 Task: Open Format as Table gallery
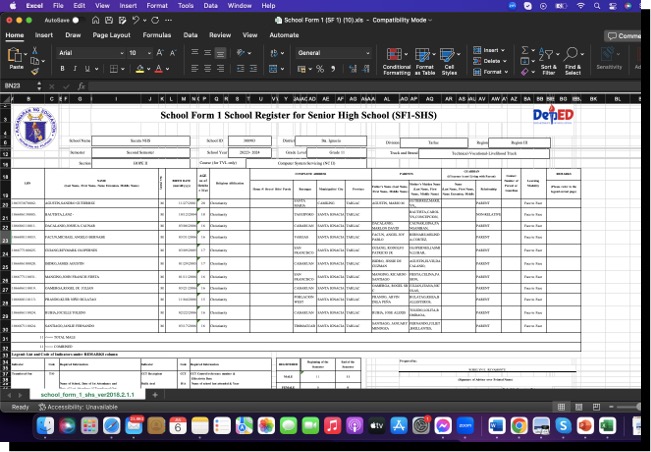[425, 61]
